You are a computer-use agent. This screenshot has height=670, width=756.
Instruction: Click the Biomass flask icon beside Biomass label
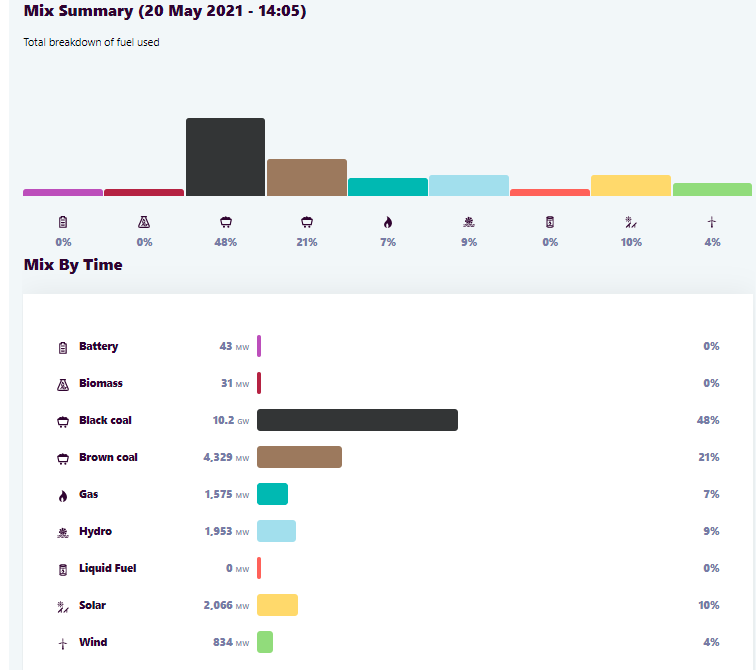click(62, 384)
